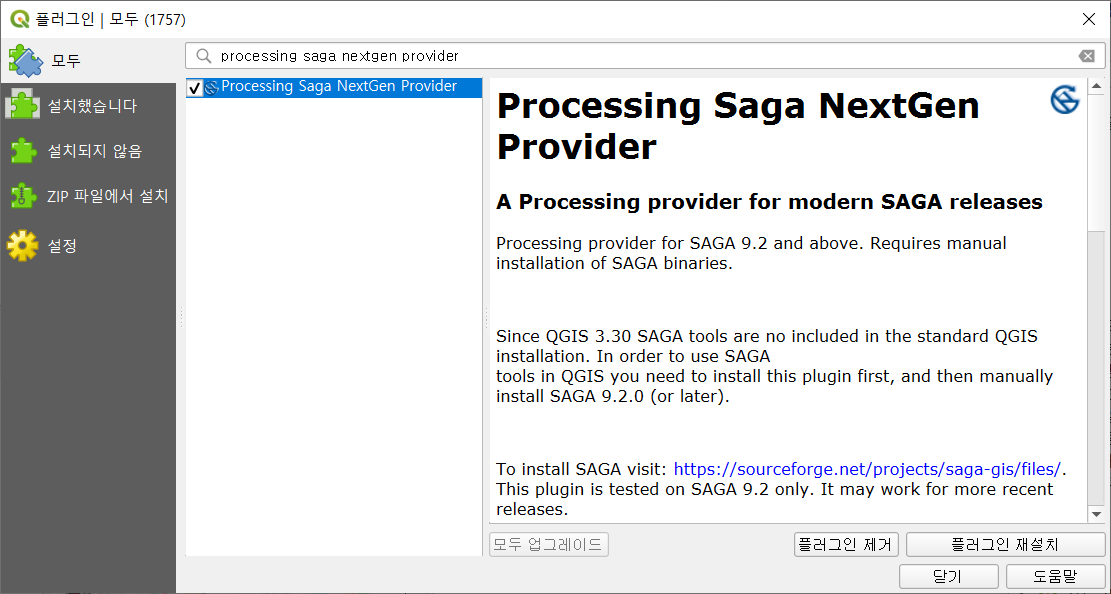Click the SAGA icon in the plugin list row

click(211, 87)
